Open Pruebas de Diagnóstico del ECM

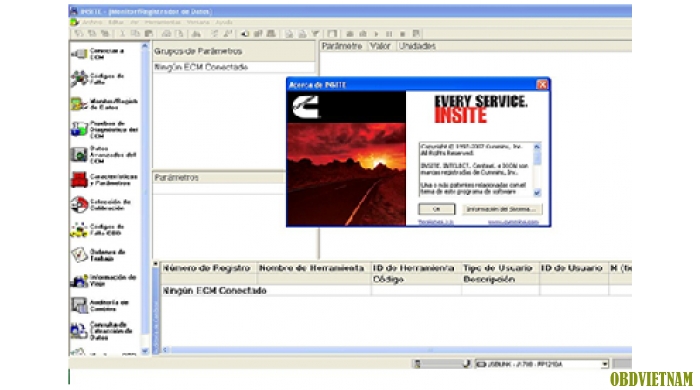(x=104, y=129)
